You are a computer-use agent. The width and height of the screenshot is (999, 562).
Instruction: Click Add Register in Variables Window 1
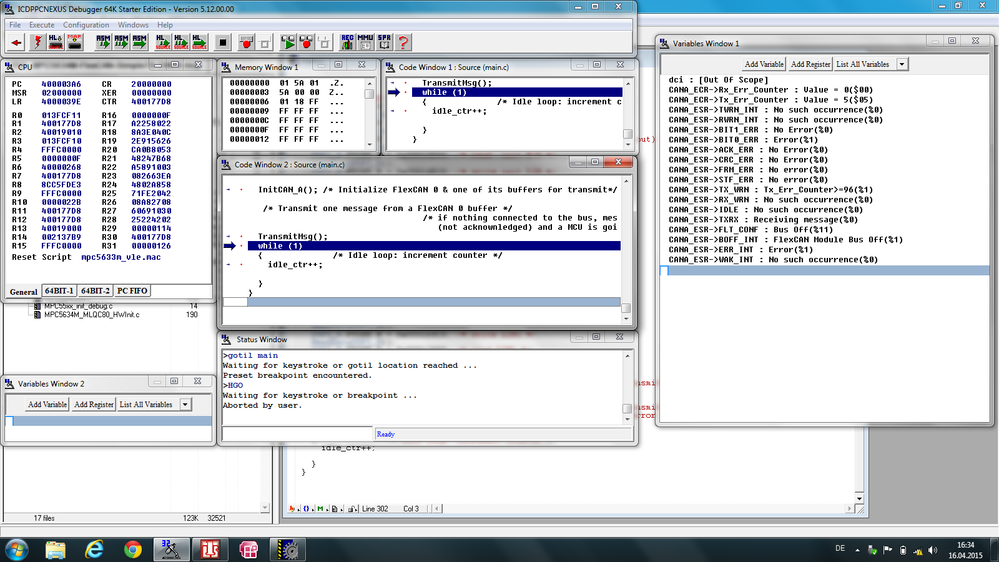810,64
